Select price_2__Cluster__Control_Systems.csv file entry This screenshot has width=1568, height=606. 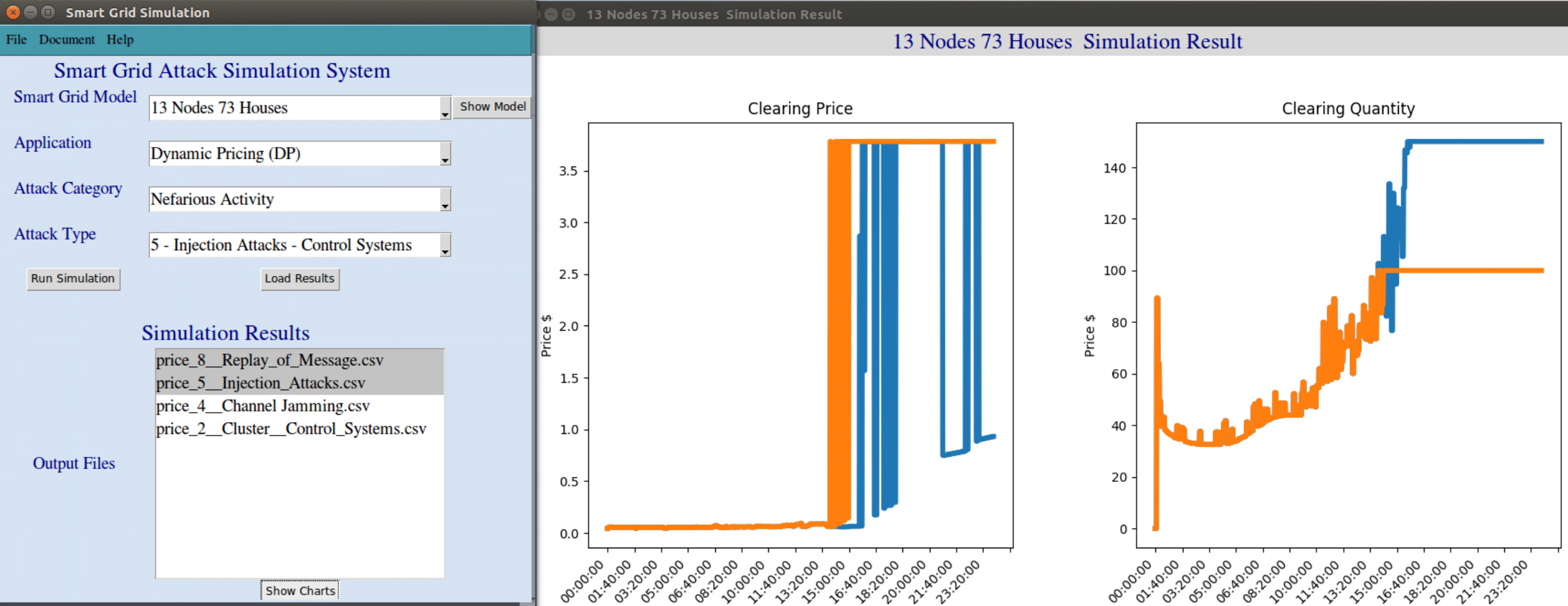pos(291,429)
